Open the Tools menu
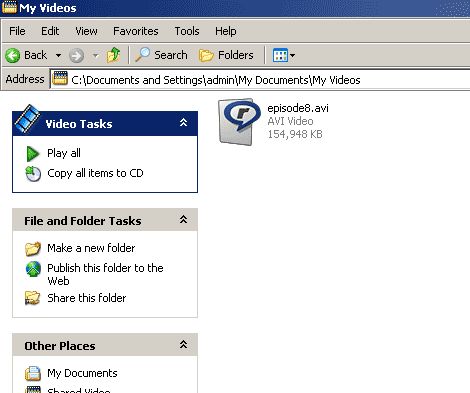The image size is (470, 393). [187, 31]
